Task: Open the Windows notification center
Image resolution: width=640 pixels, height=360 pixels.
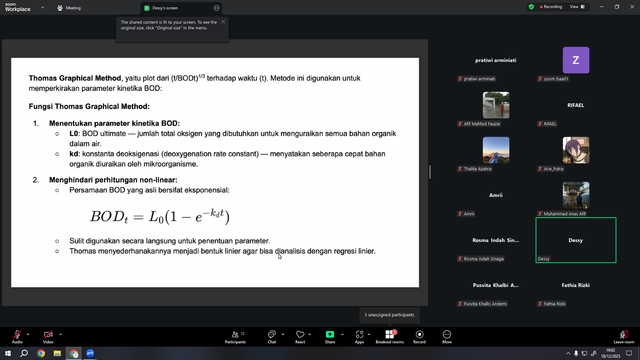Action: (629, 353)
